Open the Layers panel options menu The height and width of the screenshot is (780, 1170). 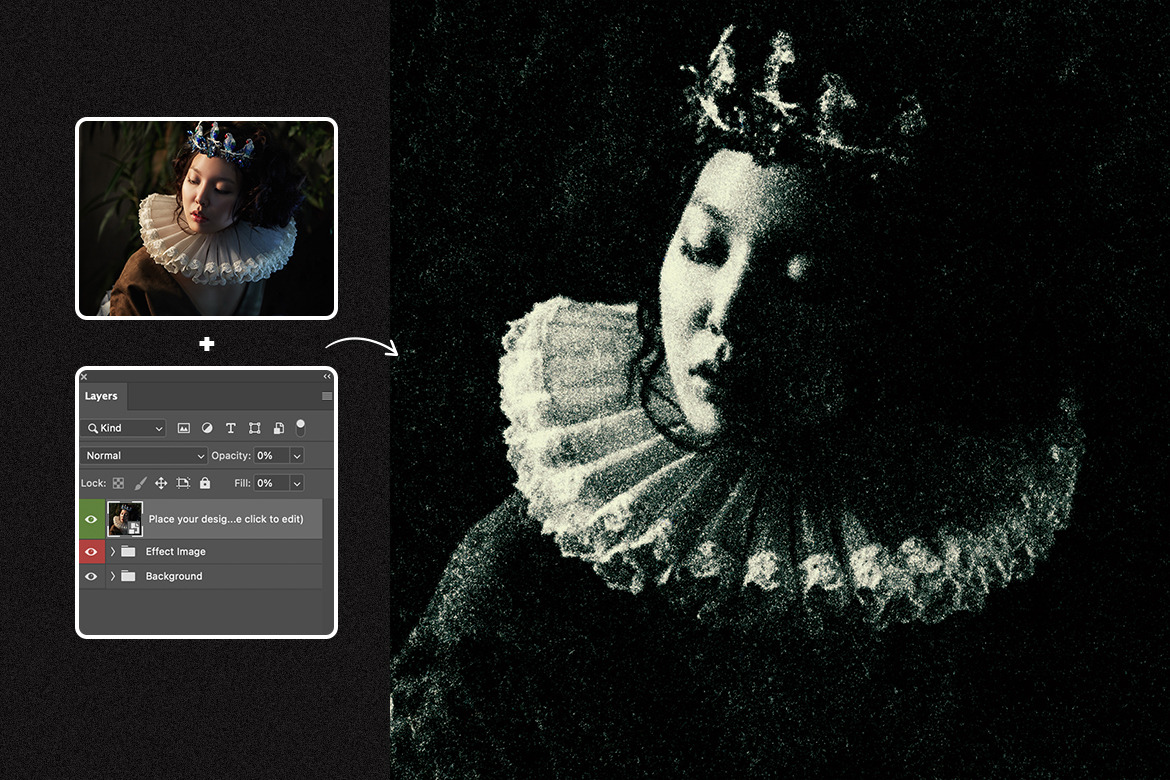[326, 396]
